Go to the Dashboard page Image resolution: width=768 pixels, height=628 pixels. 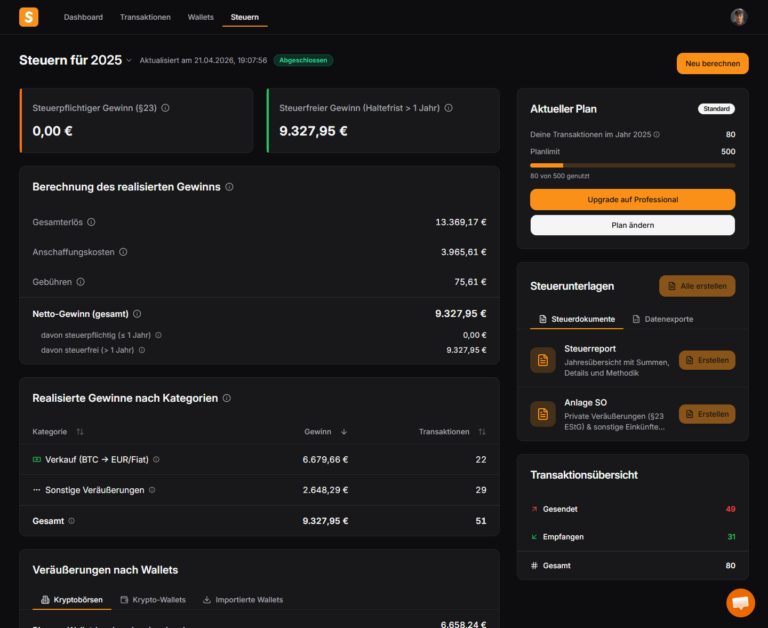(83, 17)
